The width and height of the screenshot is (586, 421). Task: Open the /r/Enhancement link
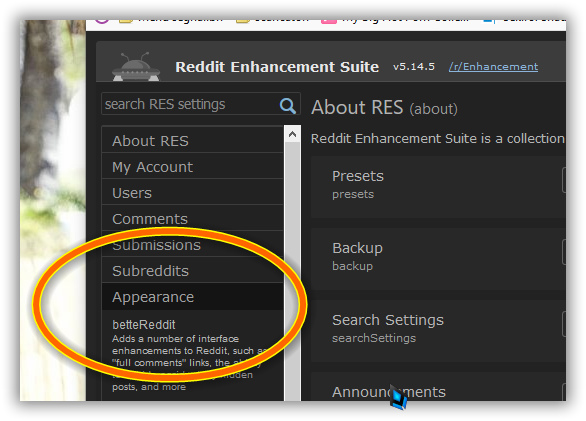coord(493,67)
